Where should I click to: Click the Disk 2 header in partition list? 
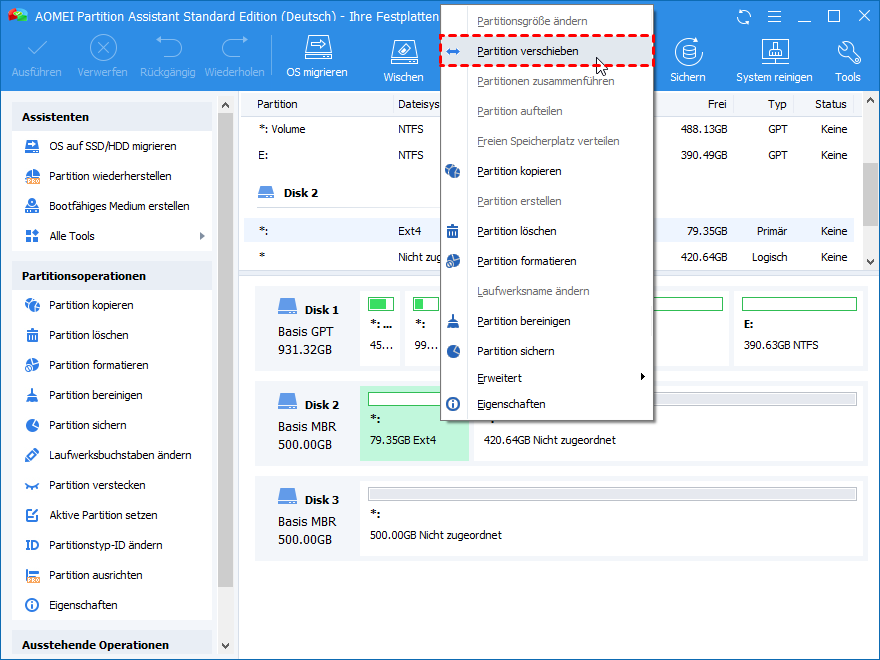(287, 193)
